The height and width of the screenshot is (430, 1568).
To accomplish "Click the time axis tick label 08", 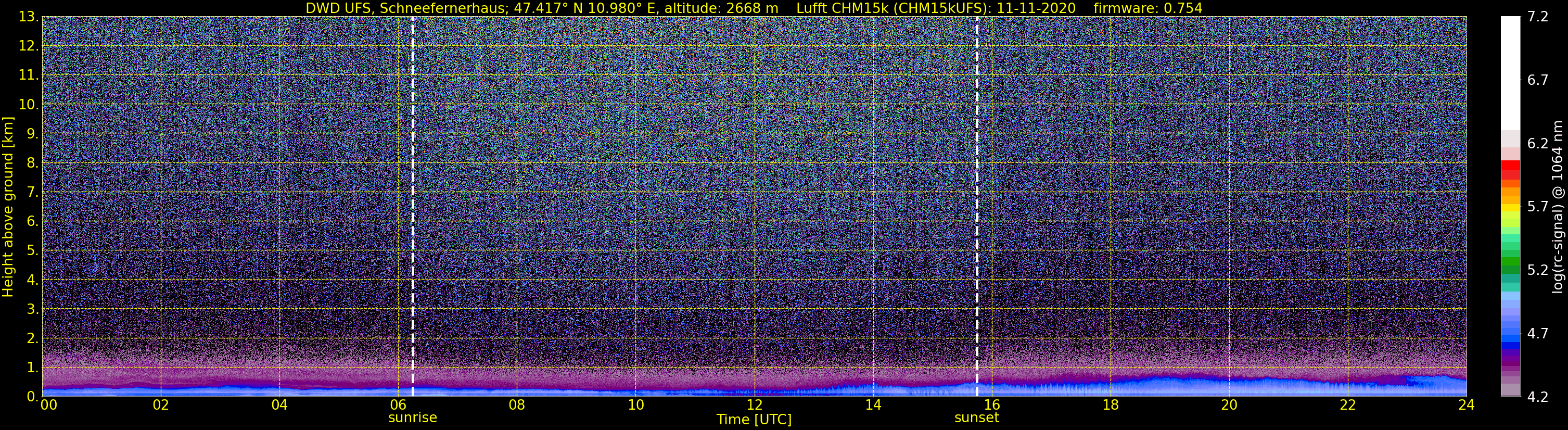I will [516, 406].
